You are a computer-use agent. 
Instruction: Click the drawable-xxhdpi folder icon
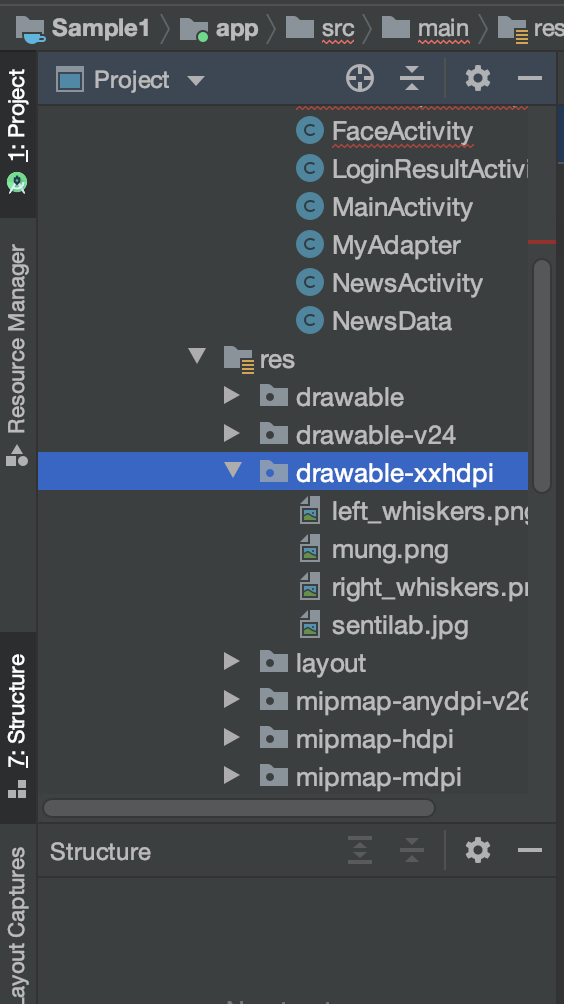click(x=274, y=473)
